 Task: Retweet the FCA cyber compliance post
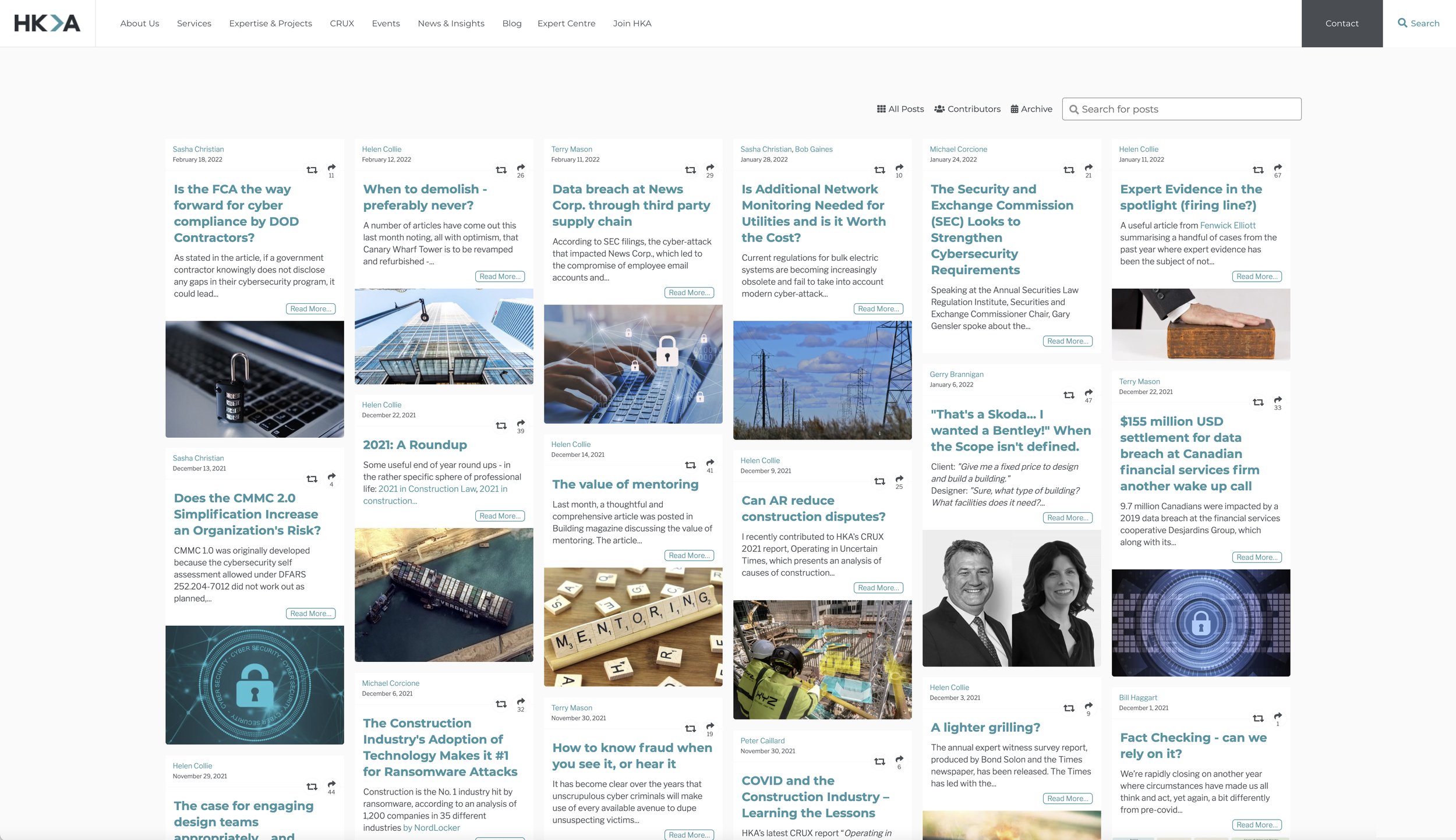[312, 170]
